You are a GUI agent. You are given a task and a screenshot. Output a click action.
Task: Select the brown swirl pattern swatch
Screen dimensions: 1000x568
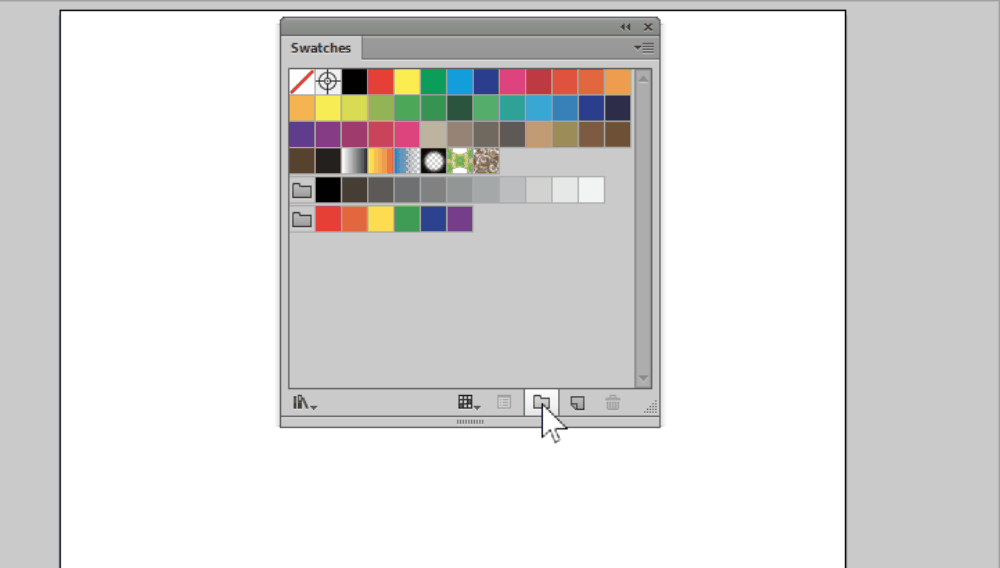(x=486, y=161)
